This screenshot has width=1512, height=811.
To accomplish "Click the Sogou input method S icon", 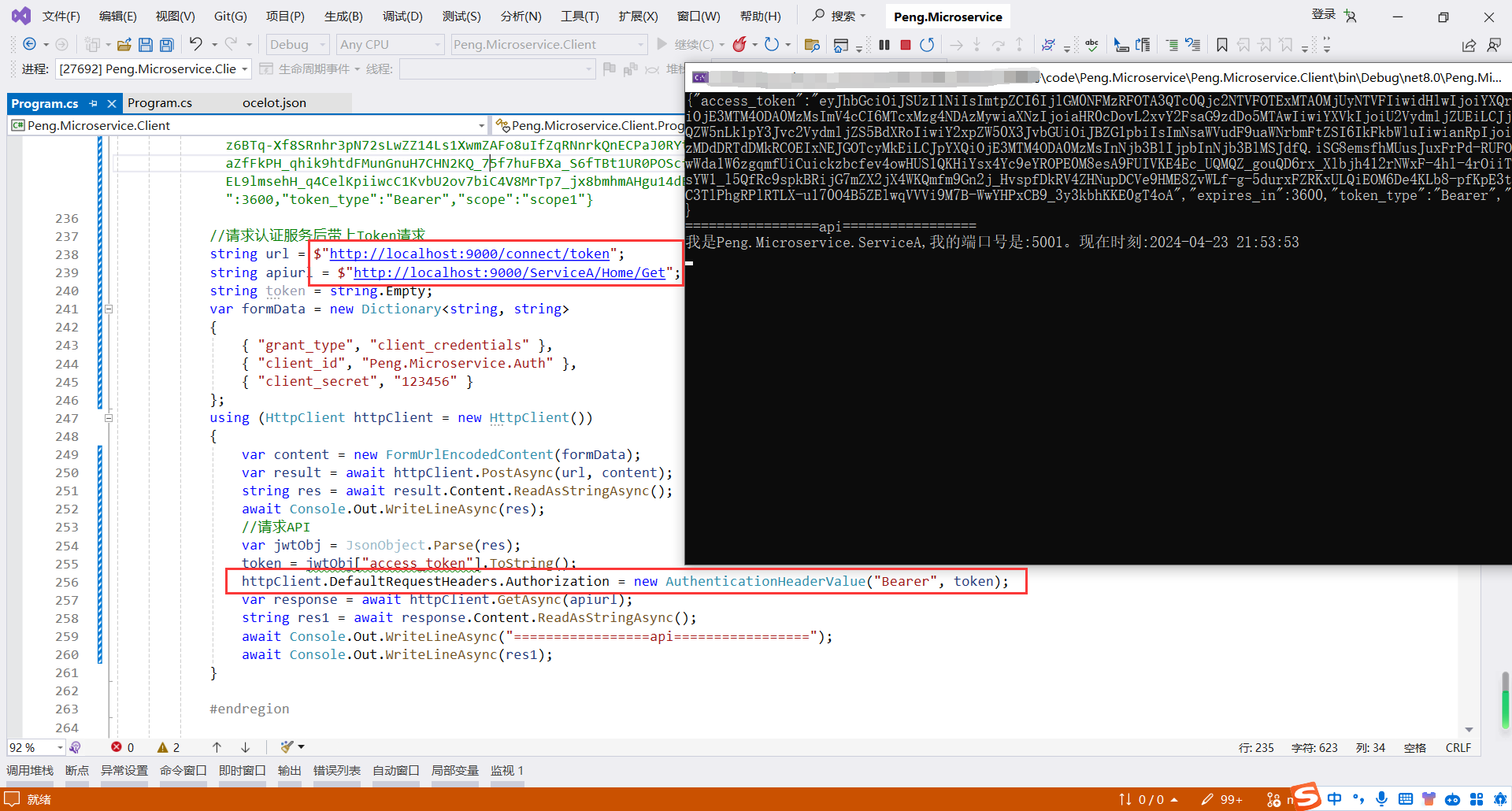I will tap(1306, 795).
